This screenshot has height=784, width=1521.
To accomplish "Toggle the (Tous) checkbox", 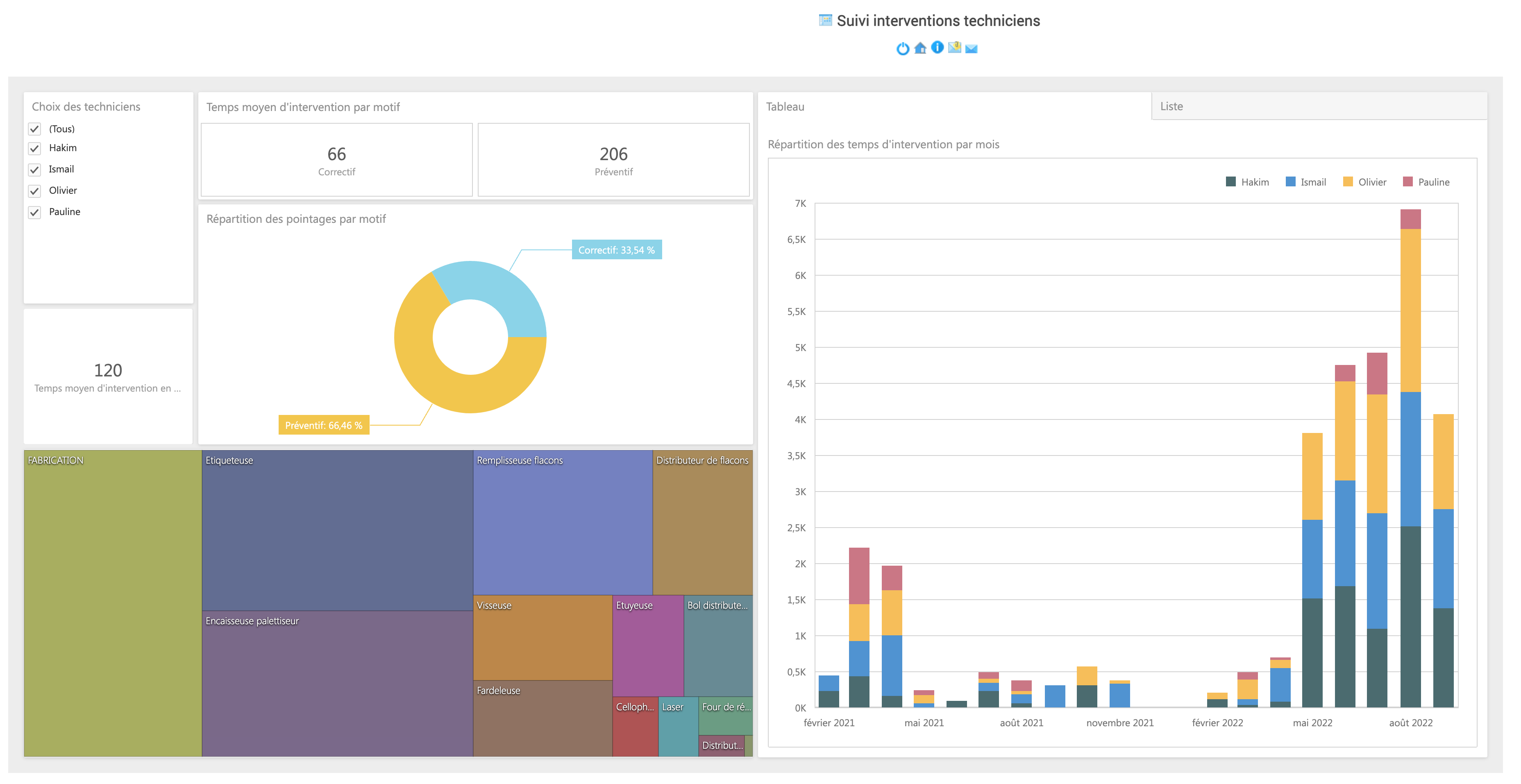I will coord(35,129).
